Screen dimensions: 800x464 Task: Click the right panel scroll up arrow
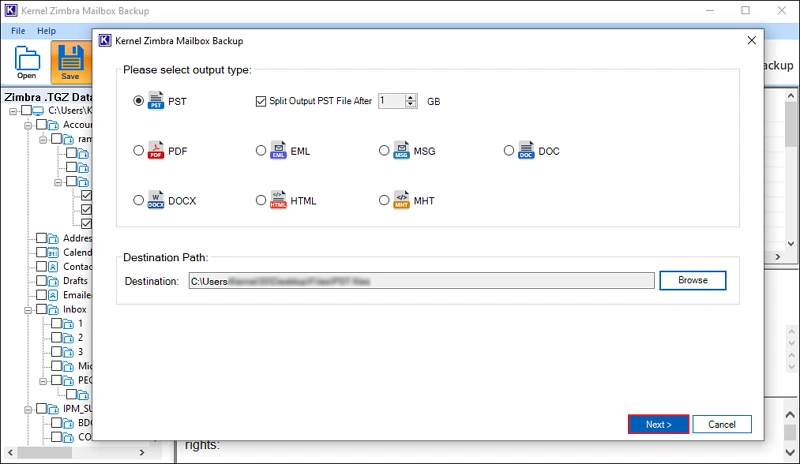click(x=790, y=95)
